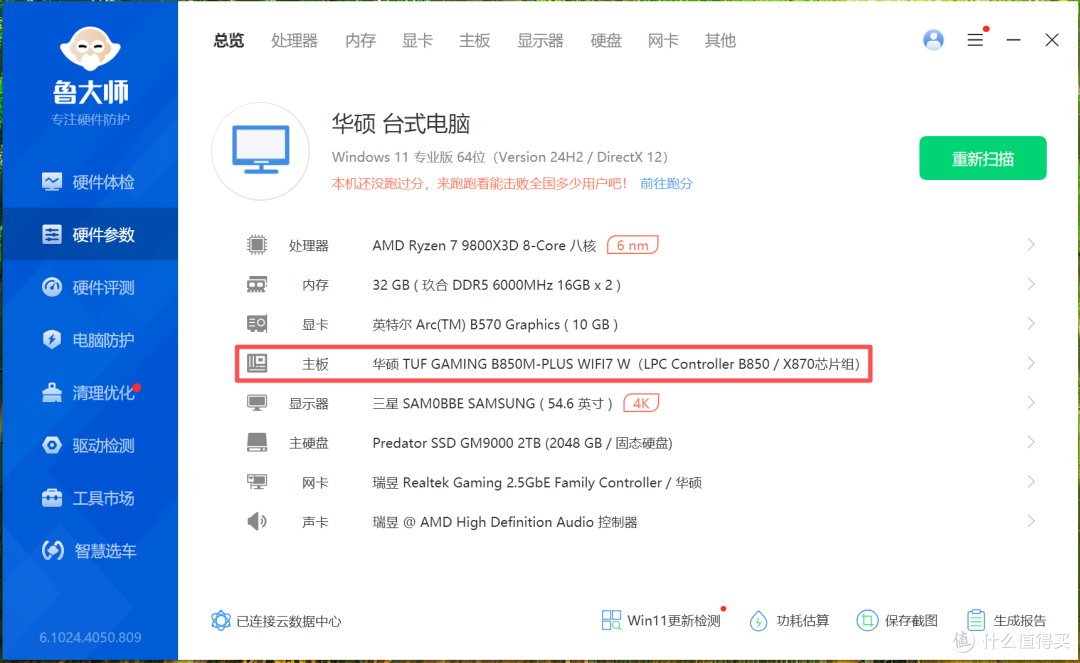The image size is (1080, 663).
Task: Click the 4K display badge
Action: click(x=641, y=403)
